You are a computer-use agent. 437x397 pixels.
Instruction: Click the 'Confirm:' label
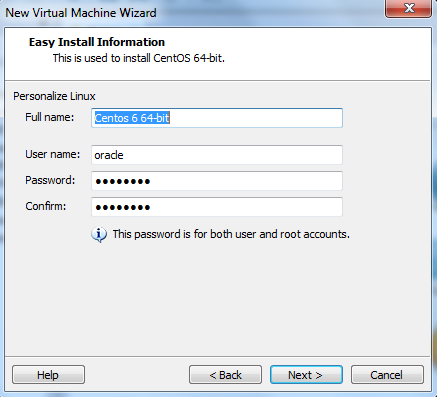tap(46, 206)
